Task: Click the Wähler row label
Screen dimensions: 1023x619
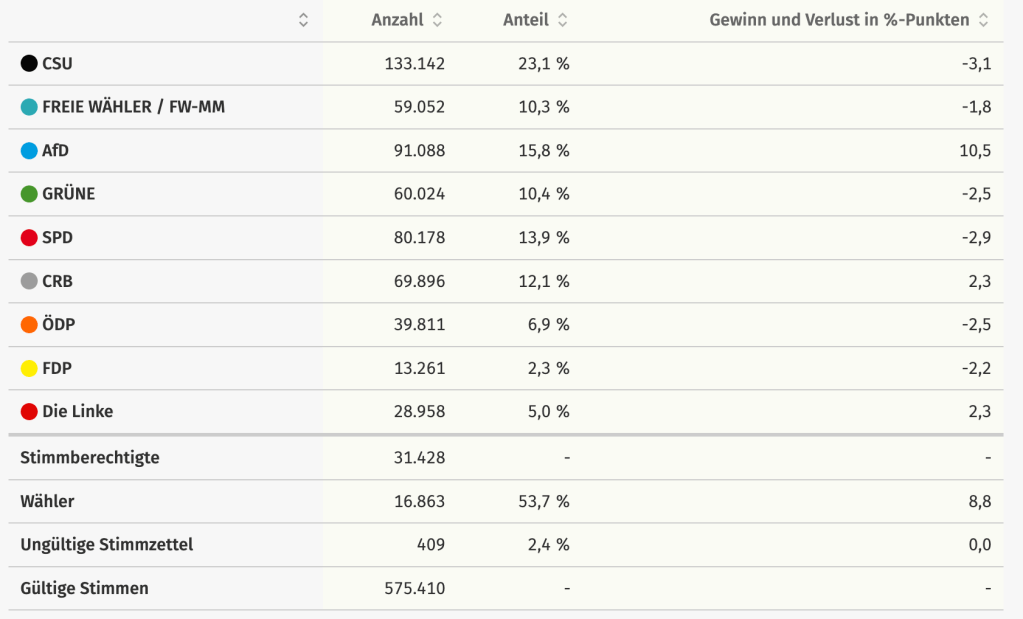Action: 47,501
